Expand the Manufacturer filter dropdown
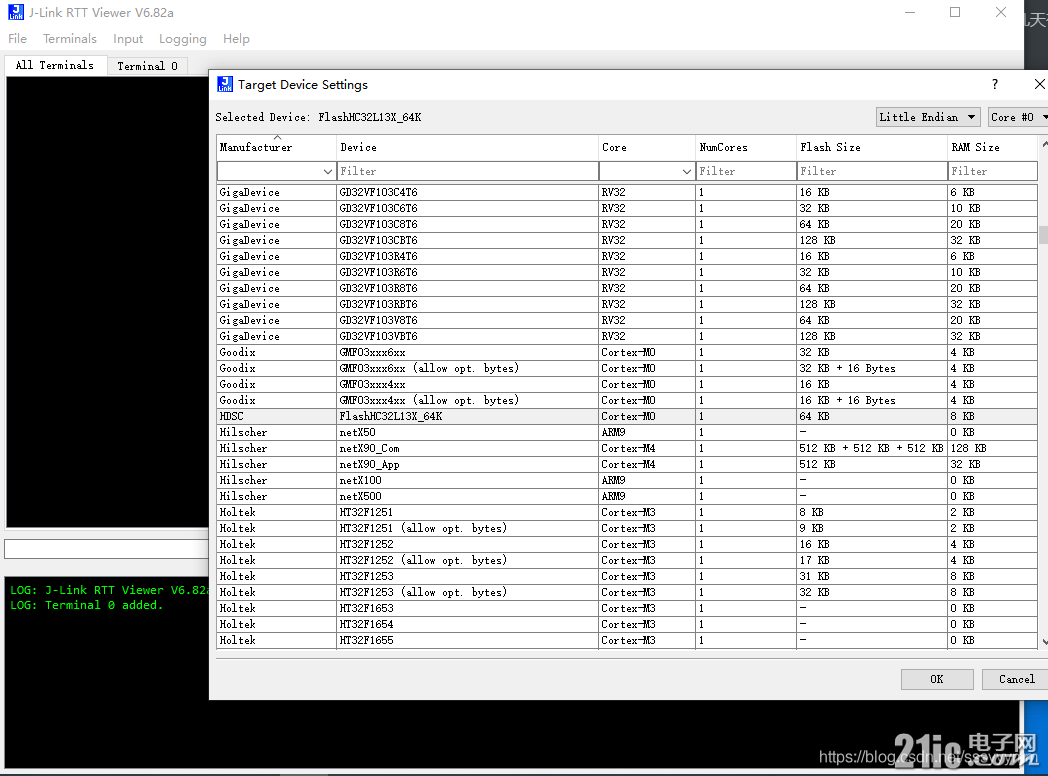This screenshot has height=776, width=1048. [x=328, y=172]
